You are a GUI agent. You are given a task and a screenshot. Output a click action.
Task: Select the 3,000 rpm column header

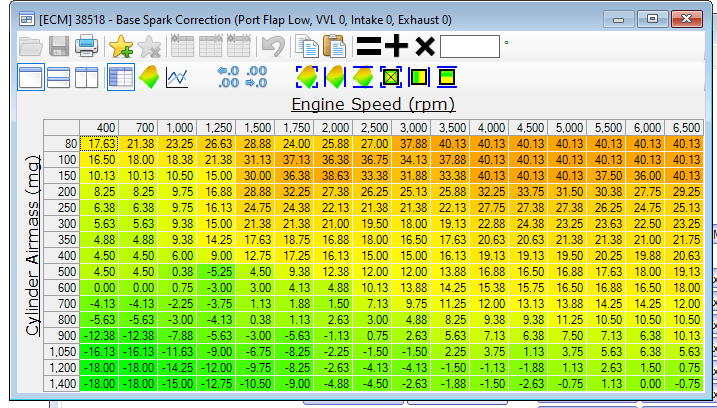click(412, 128)
